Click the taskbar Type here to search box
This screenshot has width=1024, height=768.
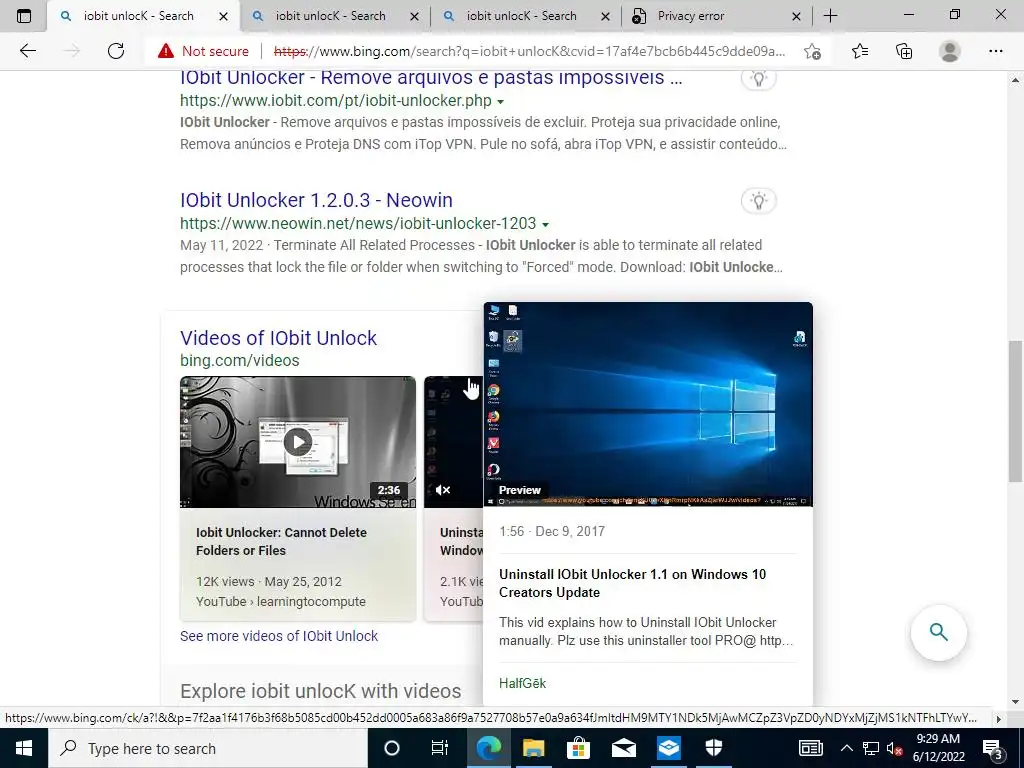click(x=207, y=748)
